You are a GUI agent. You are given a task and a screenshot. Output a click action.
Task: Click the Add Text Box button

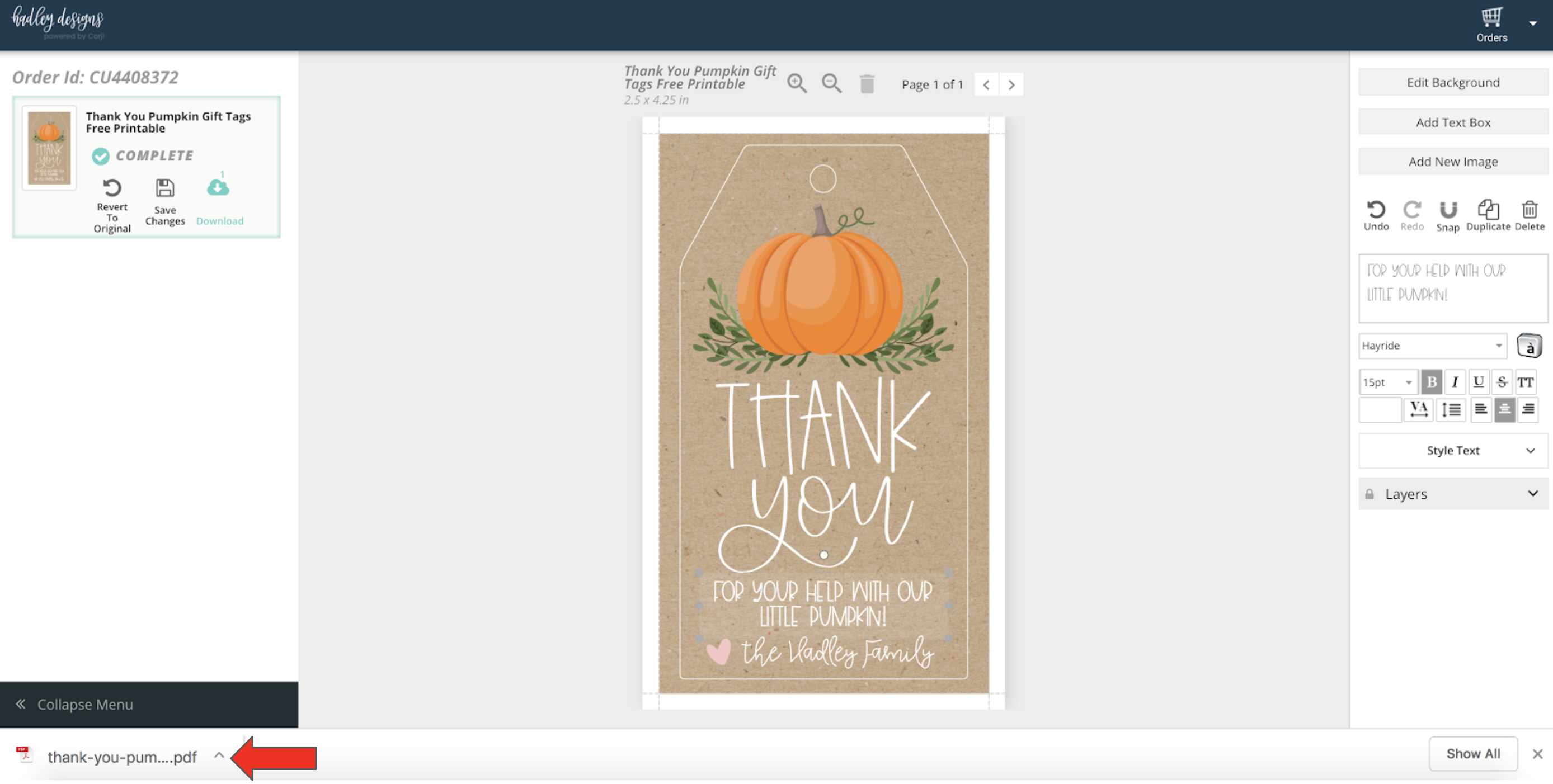[x=1452, y=122]
